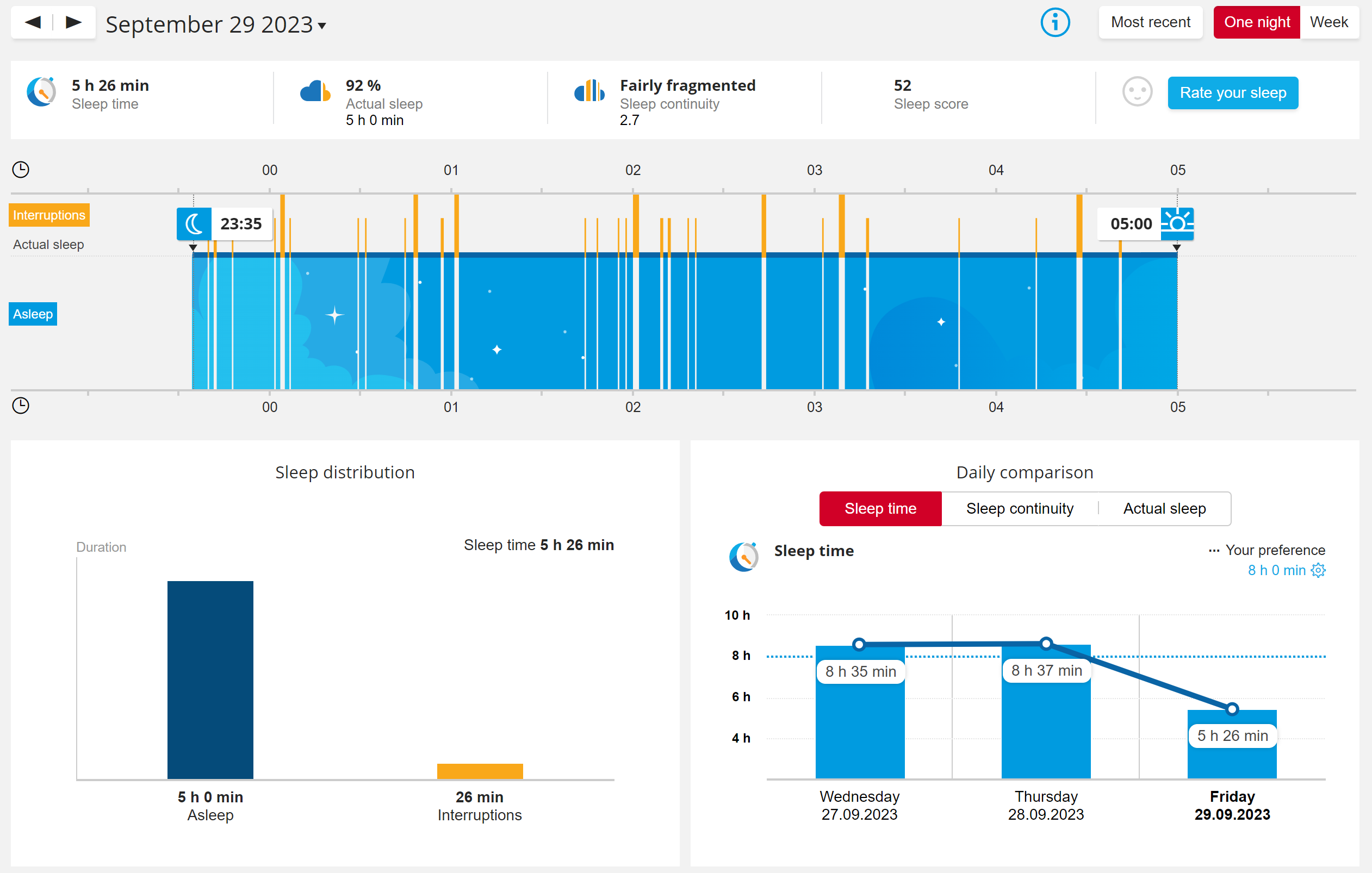
Task: Switch the view to One night
Action: pyautogui.click(x=1256, y=23)
